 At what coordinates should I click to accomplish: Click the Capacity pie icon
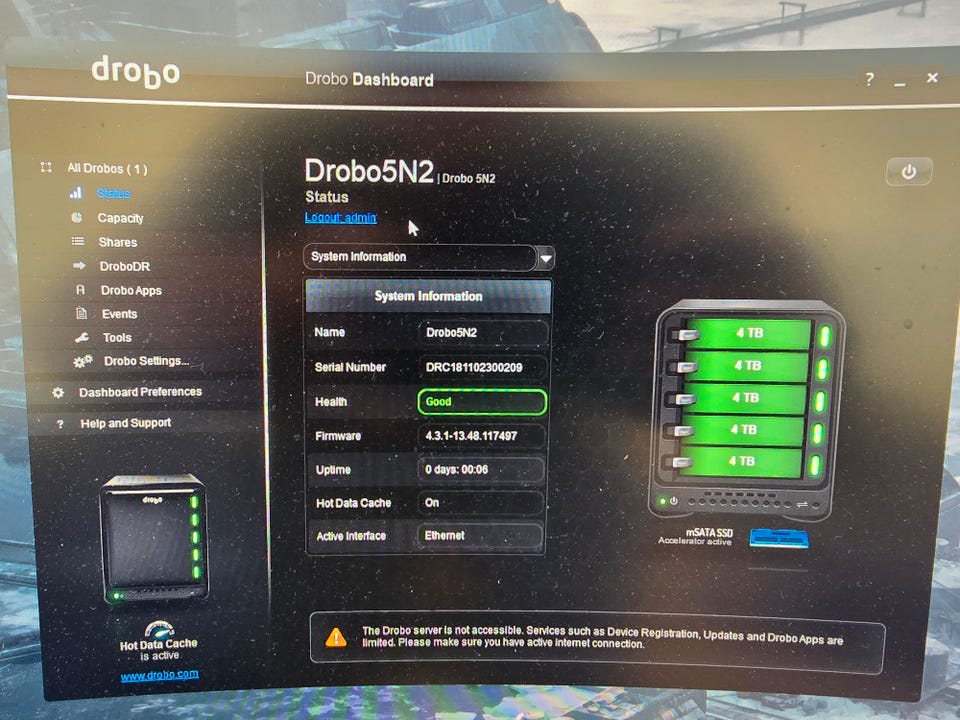click(x=77, y=217)
